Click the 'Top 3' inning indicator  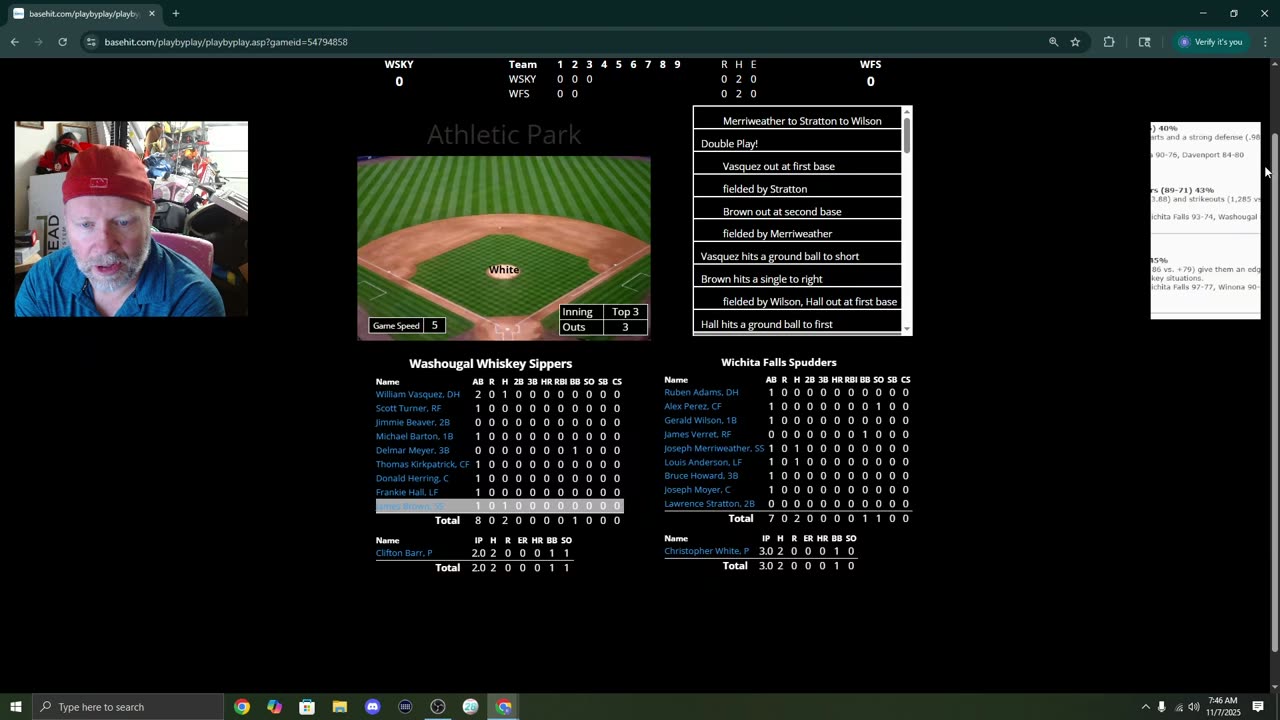pos(625,312)
